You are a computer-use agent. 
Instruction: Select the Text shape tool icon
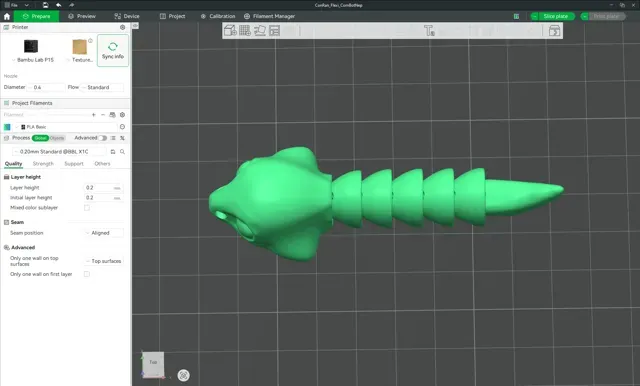pyautogui.click(x=429, y=31)
